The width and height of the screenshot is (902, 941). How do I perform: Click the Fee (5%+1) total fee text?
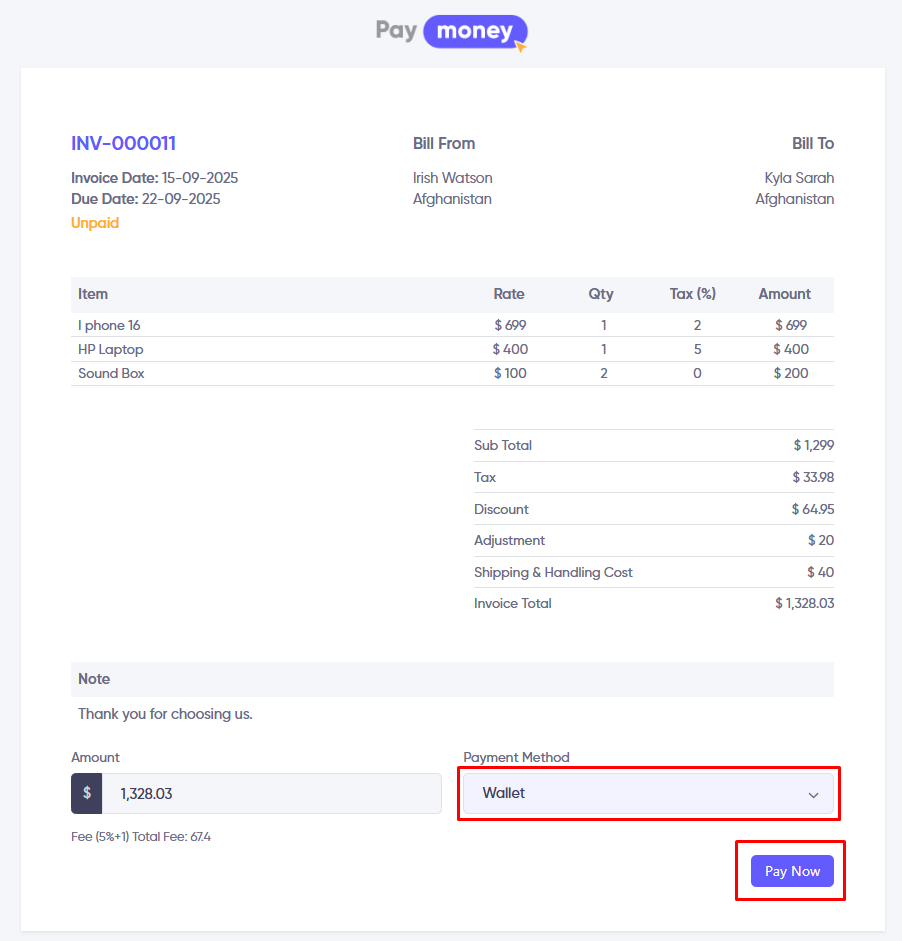click(141, 836)
